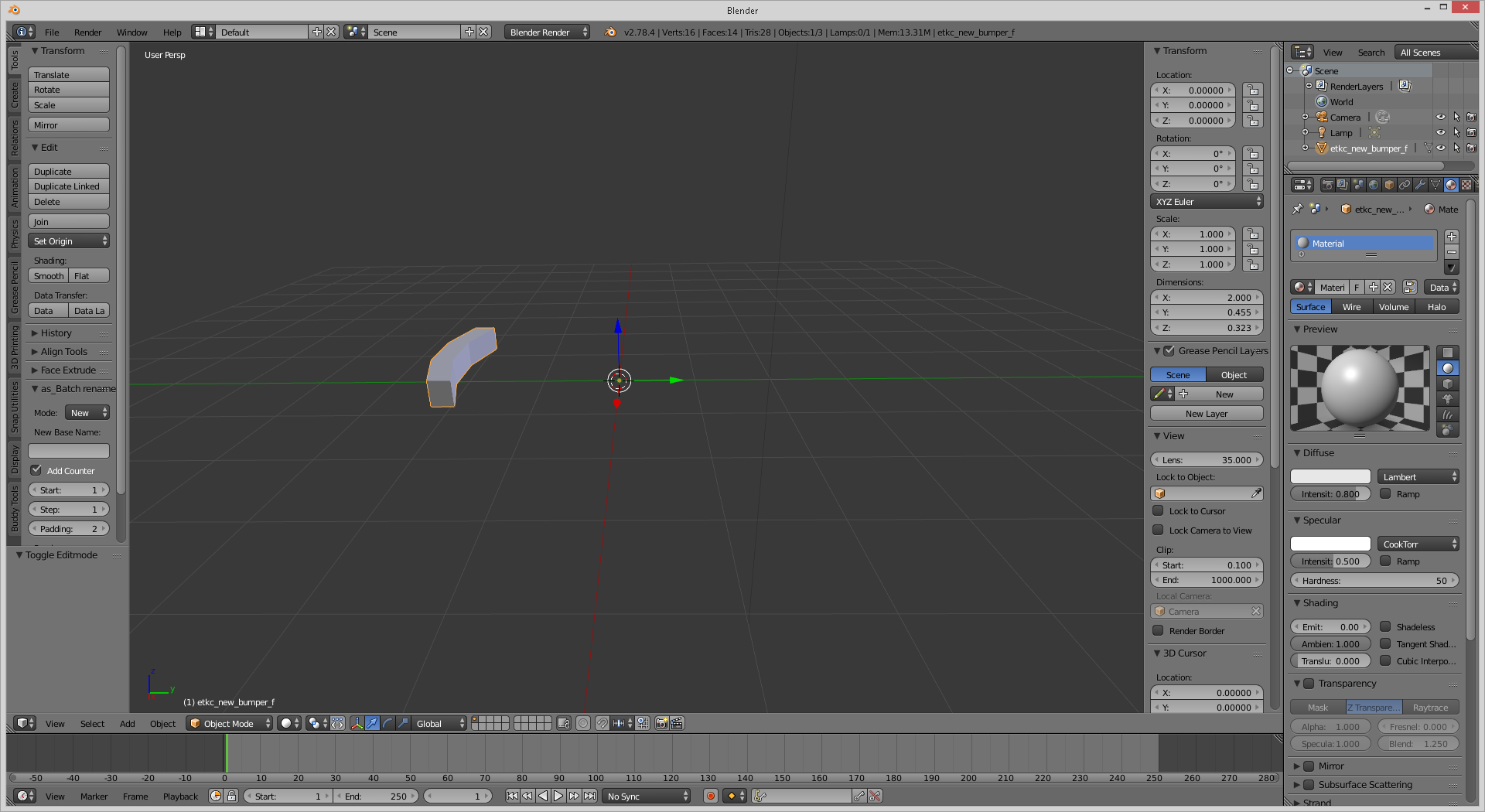
Task: Remove material slot with minus button
Action: click(1452, 252)
